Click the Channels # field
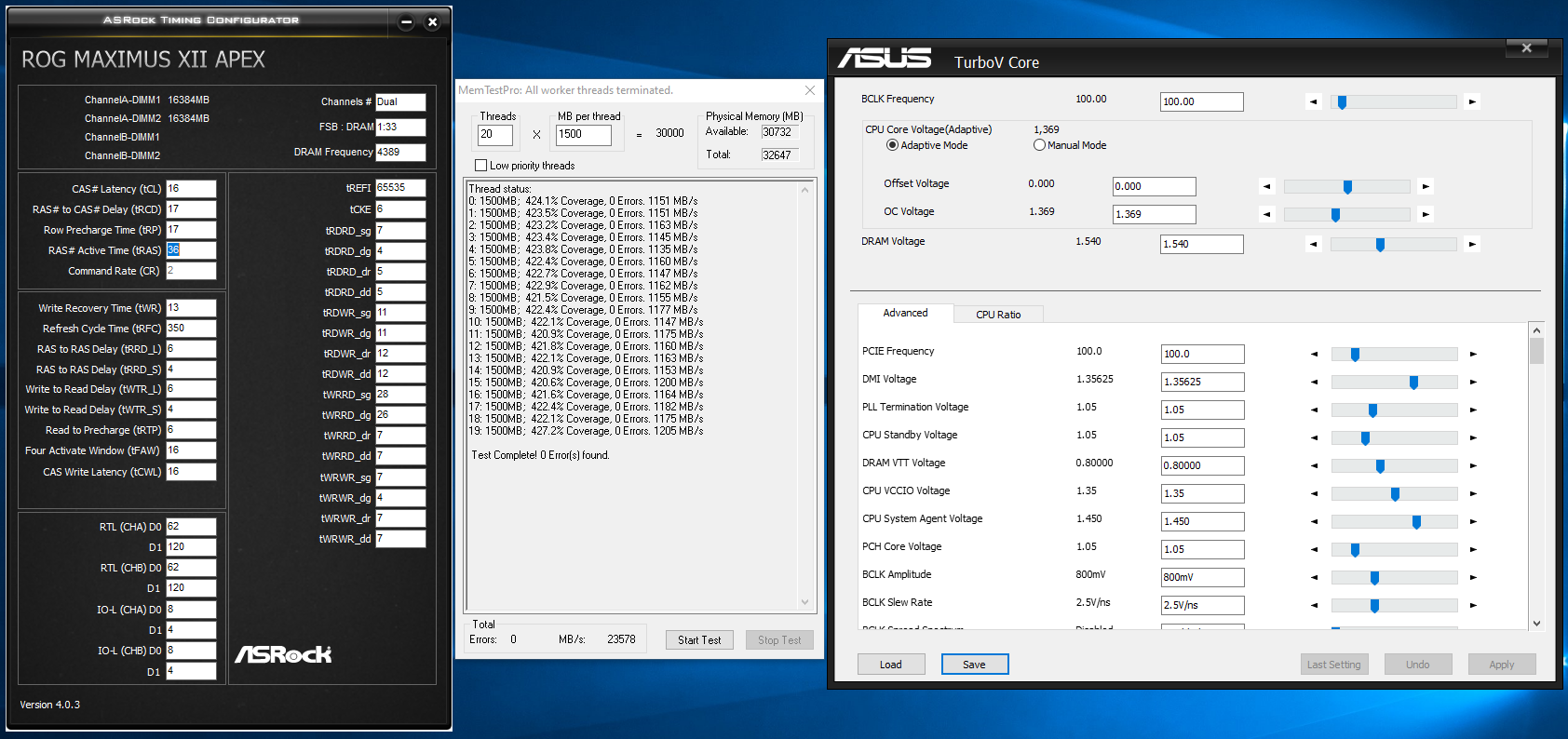 pos(400,102)
